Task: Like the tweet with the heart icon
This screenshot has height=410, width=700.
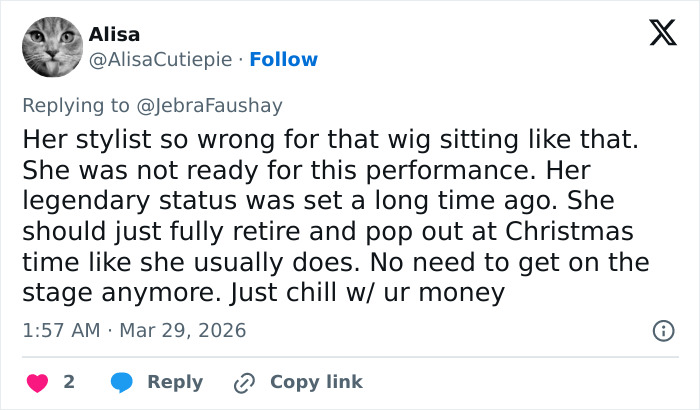Action: (36, 382)
